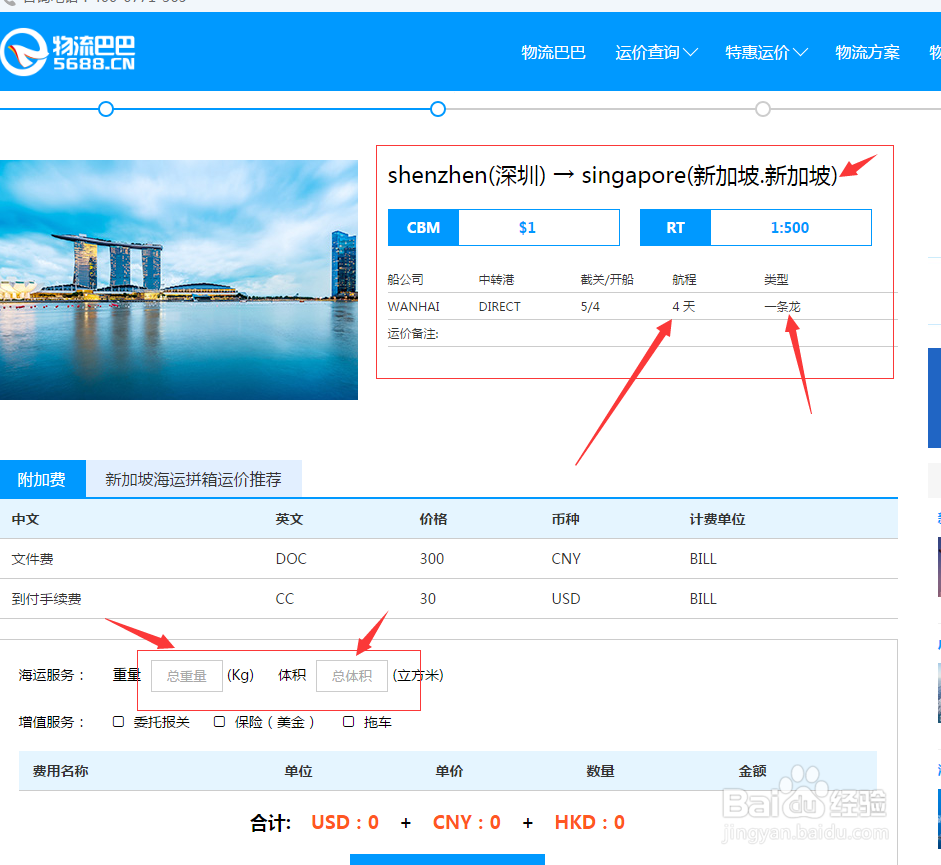941x865 pixels.
Task: Open the 新加坡海运拼箱运价推荐 tab
Action: (x=194, y=479)
